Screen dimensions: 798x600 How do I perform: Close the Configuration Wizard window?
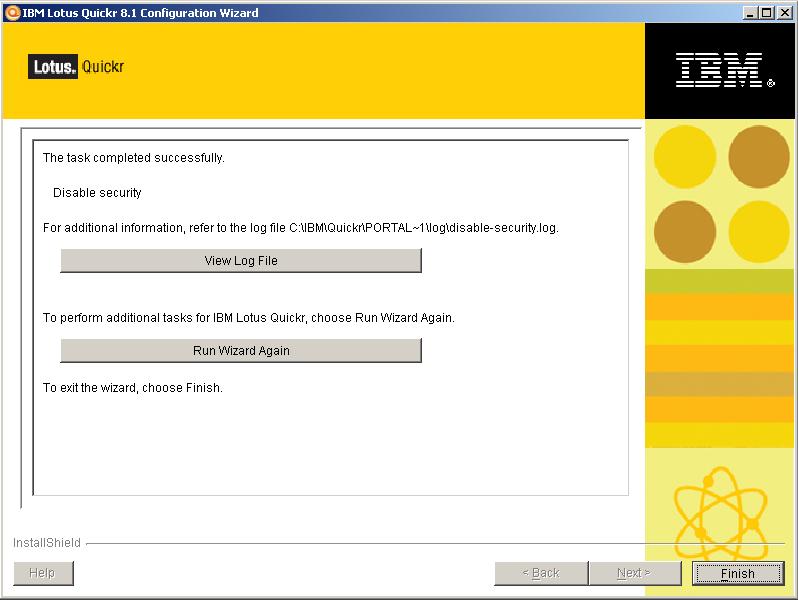[x=785, y=13]
